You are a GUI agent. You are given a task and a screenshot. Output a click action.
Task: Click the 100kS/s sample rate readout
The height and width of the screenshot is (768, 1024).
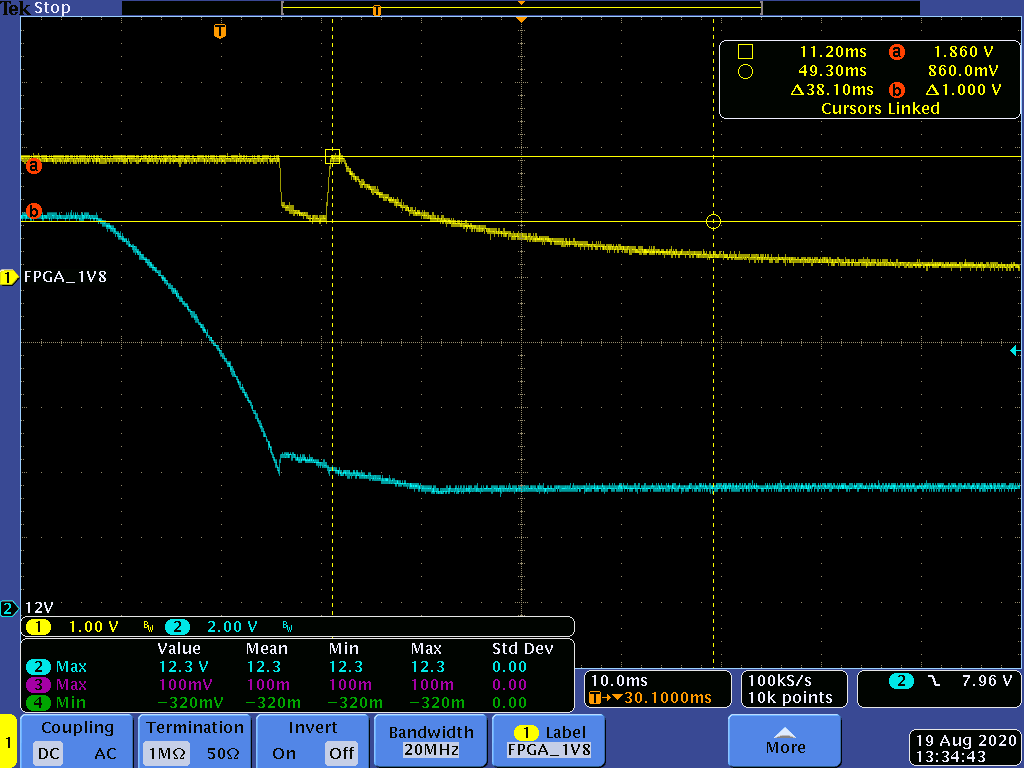pos(779,680)
